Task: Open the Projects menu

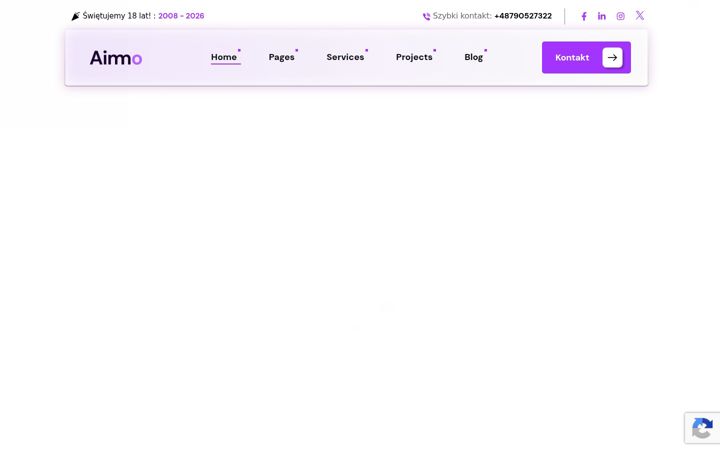Action: [x=414, y=57]
